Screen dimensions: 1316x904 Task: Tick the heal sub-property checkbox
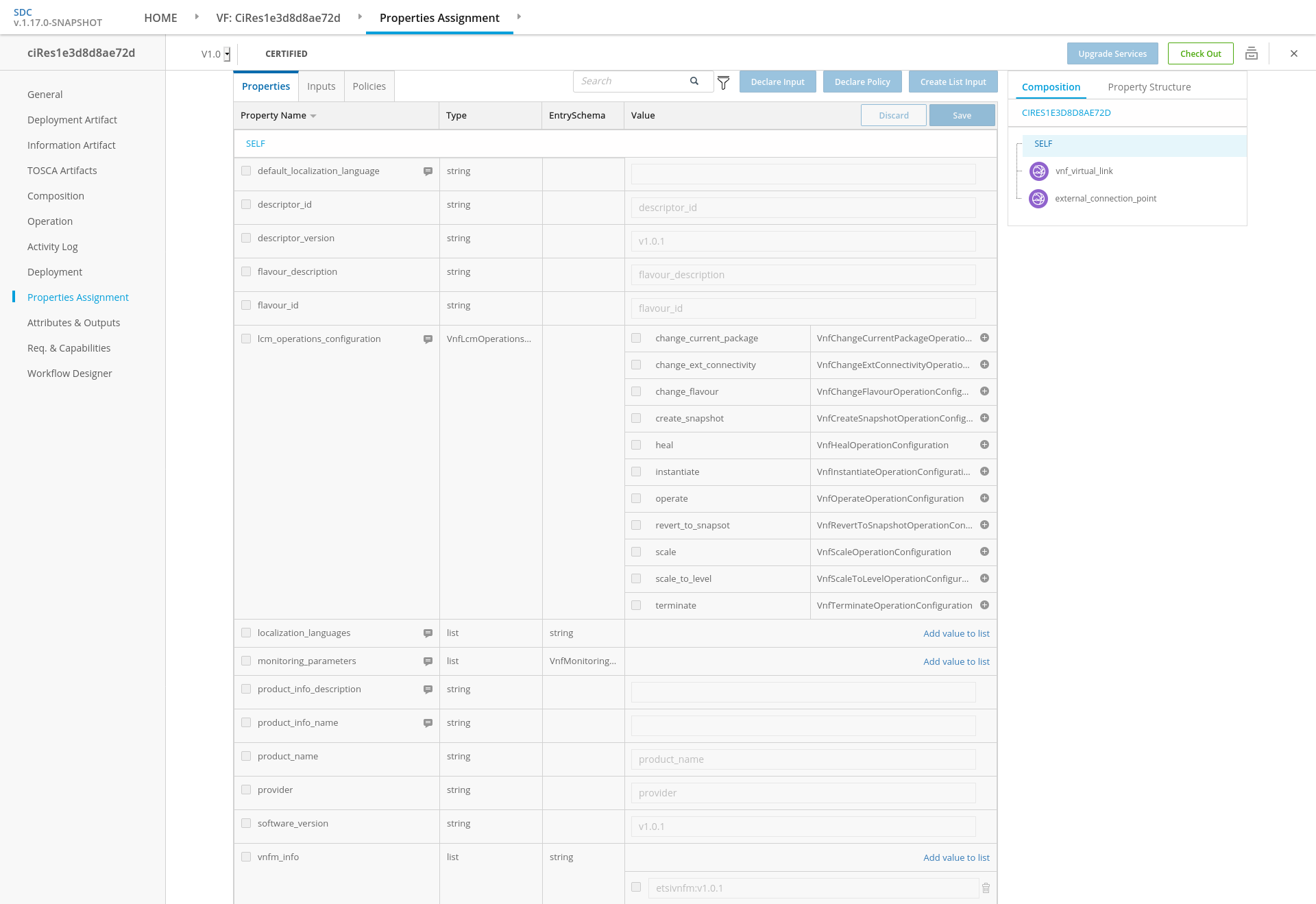636,445
